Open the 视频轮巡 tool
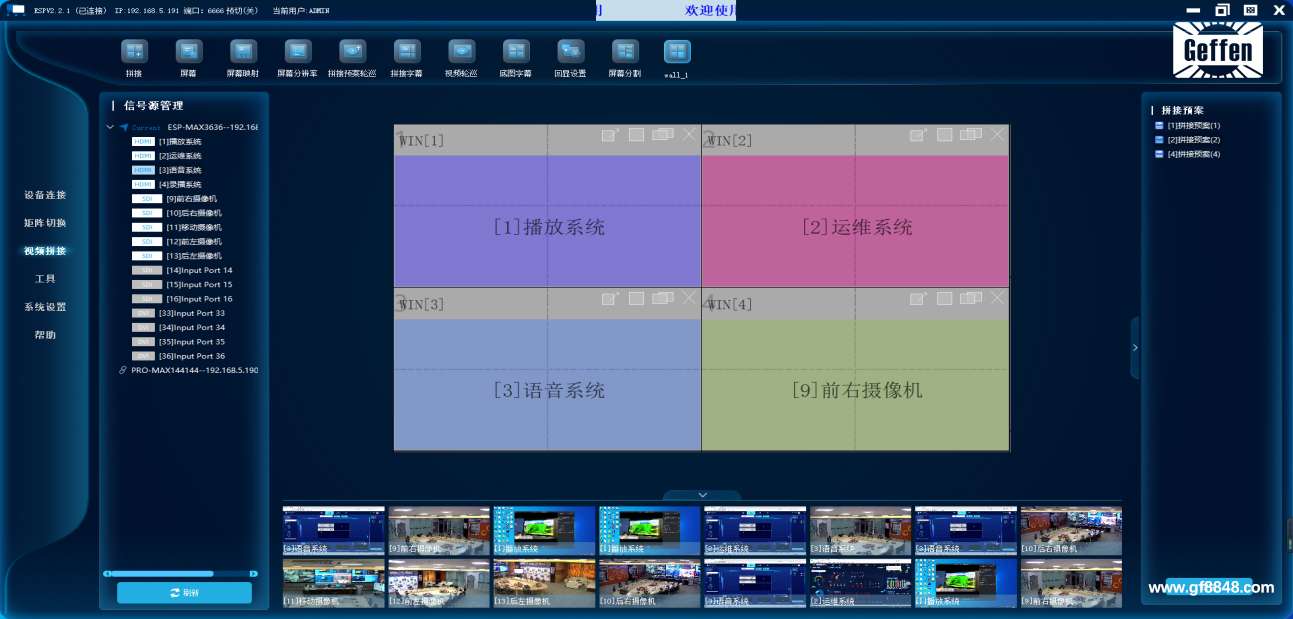Viewport: 1293px width, 619px height. coord(461,52)
